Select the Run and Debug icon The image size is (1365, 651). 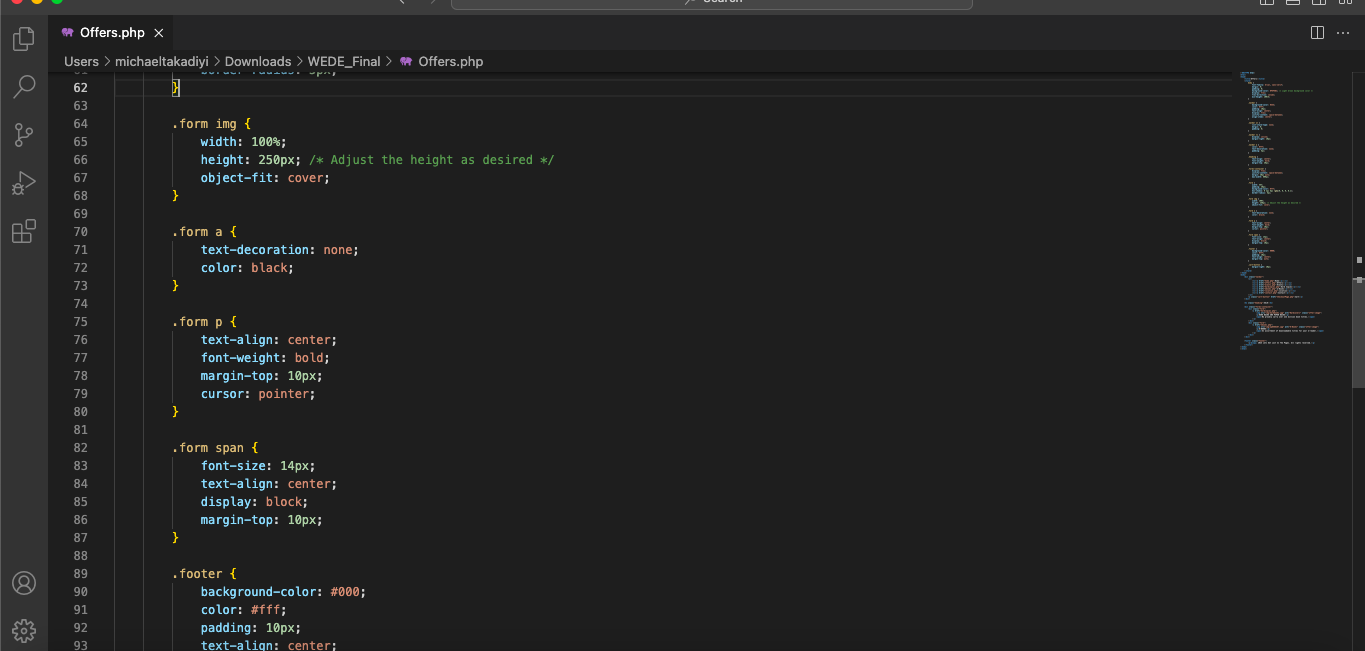24,183
